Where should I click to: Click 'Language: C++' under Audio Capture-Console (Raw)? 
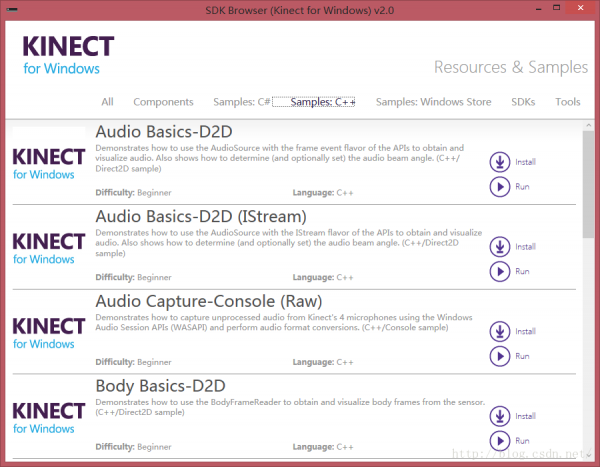[x=323, y=362]
